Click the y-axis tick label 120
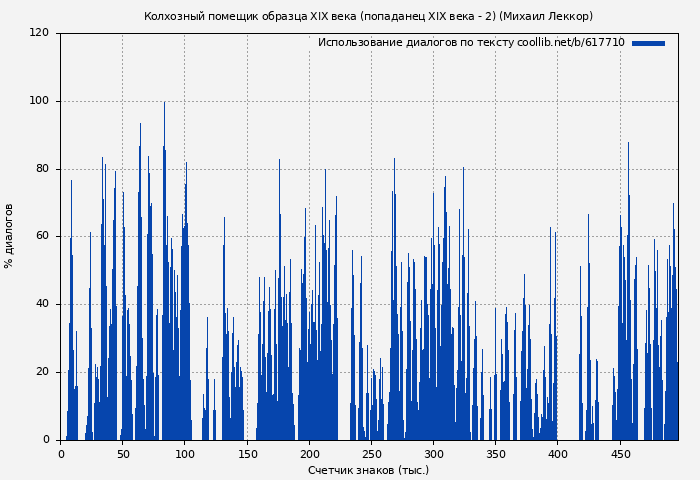Image resolution: width=700 pixels, height=480 pixels. pos(39,33)
